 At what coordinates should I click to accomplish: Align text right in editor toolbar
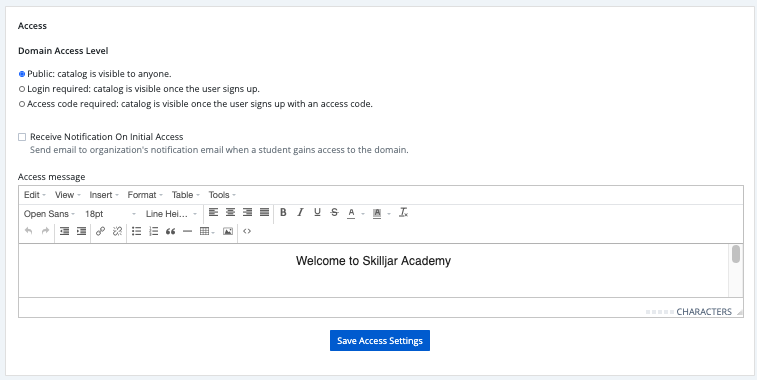[248, 212]
